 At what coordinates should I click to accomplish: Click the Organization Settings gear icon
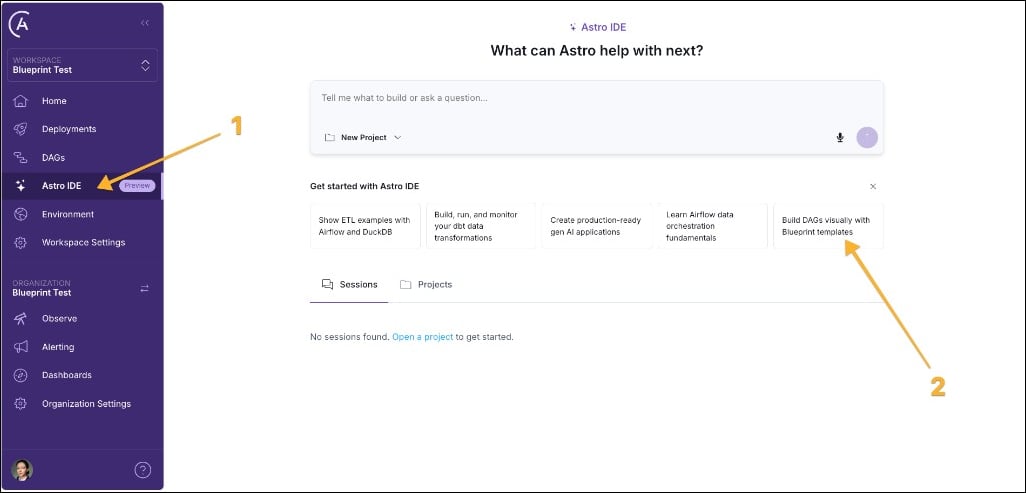(21, 403)
